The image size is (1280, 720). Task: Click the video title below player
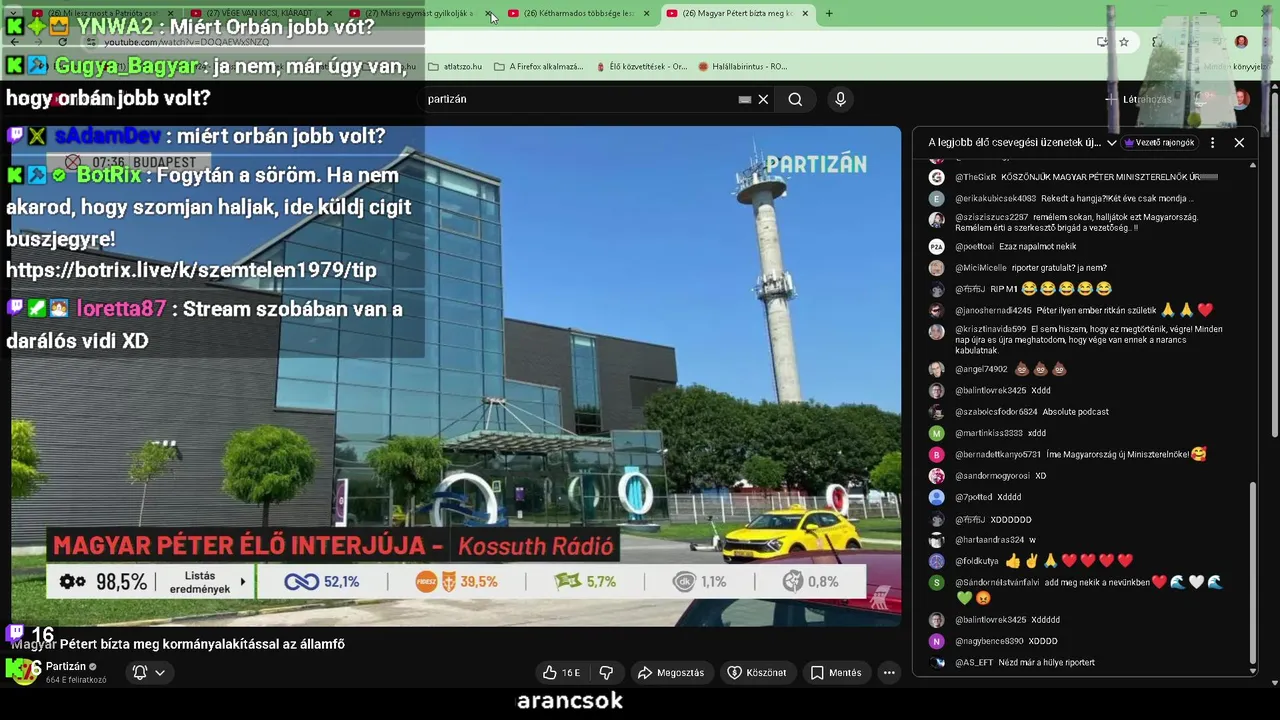point(178,644)
